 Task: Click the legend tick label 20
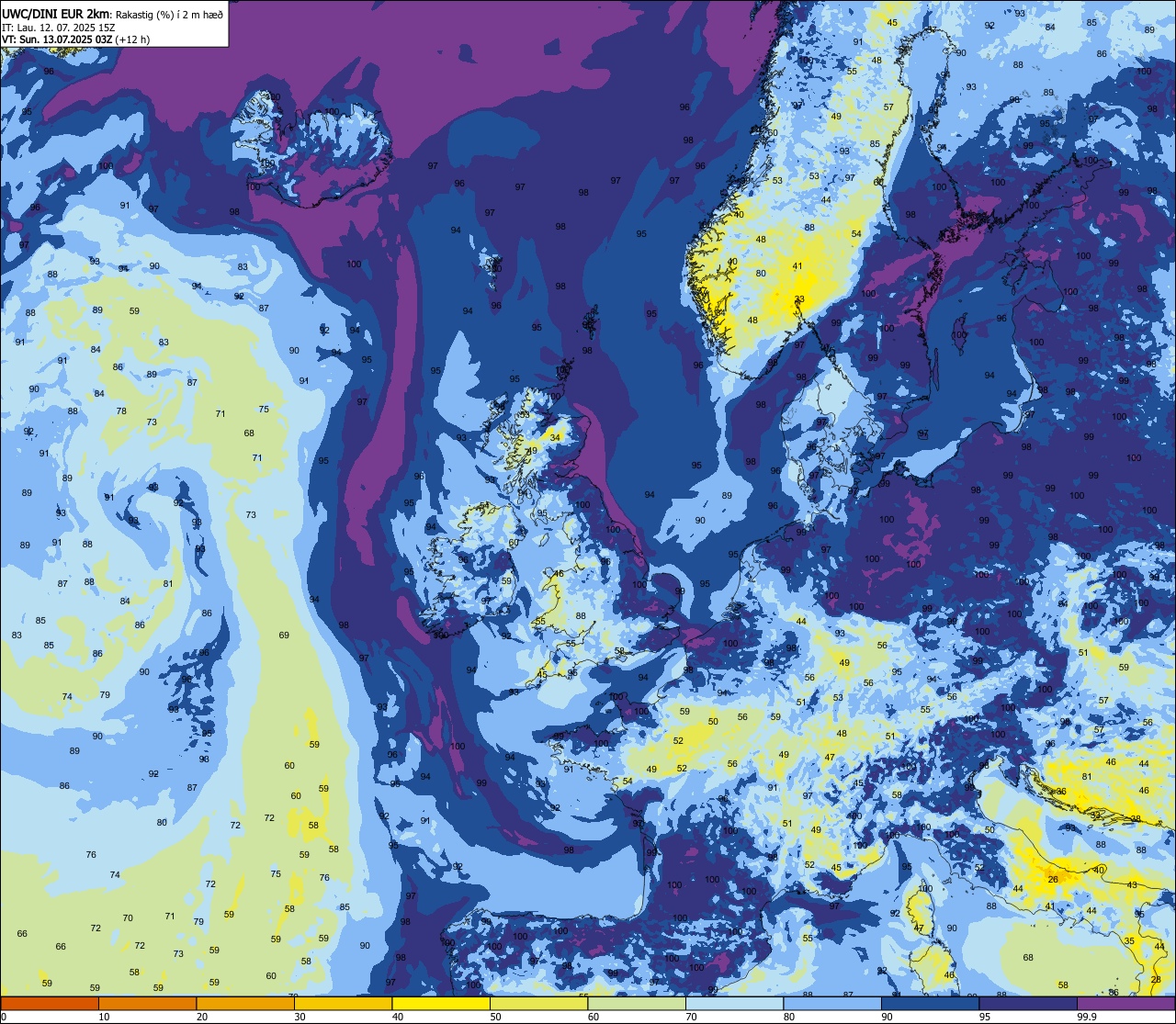pyautogui.click(x=202, y=1017)
